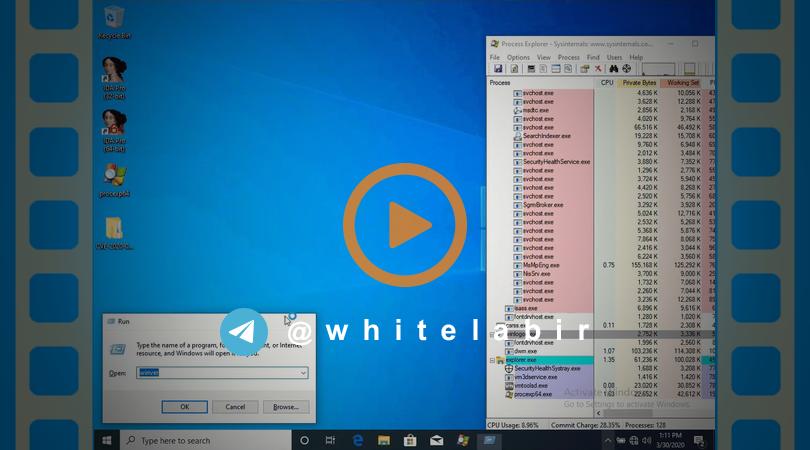
Task: Click the taskbar search box
Action: click(x=206, y=440)
